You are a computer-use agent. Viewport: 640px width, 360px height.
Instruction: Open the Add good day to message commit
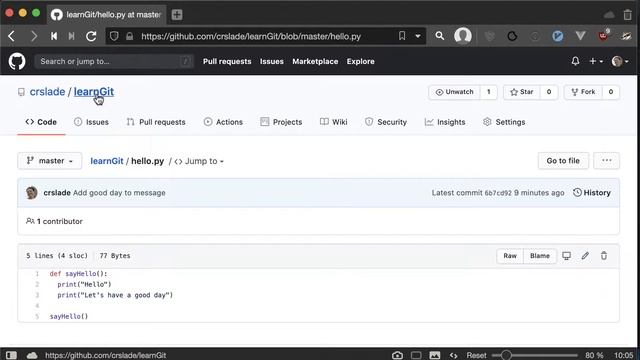pyautogui.click(x=119, y=193)
